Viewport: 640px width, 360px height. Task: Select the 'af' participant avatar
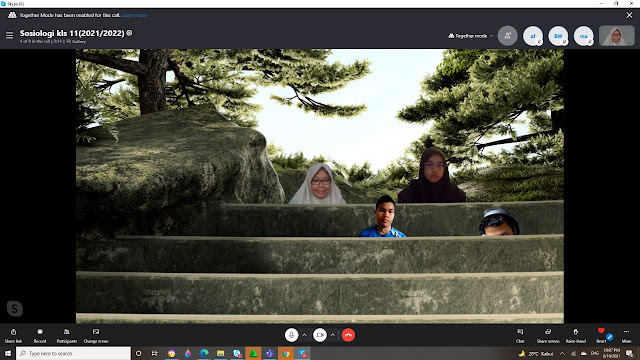click(x=533, y=36)
